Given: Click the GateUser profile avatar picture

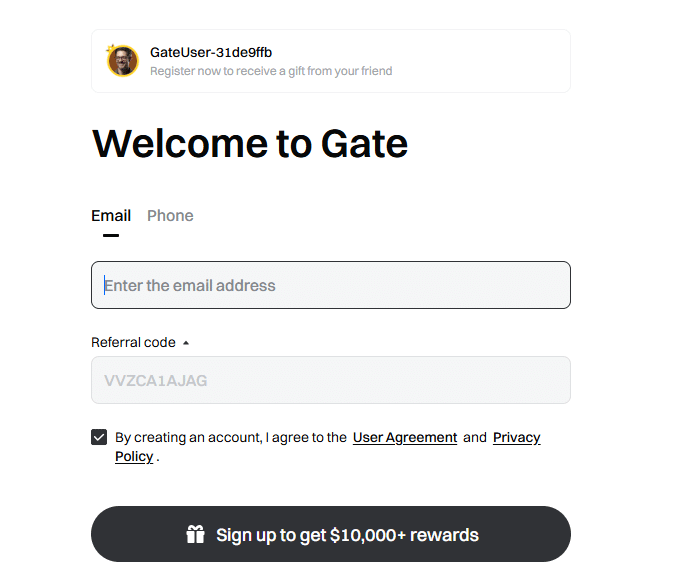Looking at the screenshot, I should pos(123,61).
